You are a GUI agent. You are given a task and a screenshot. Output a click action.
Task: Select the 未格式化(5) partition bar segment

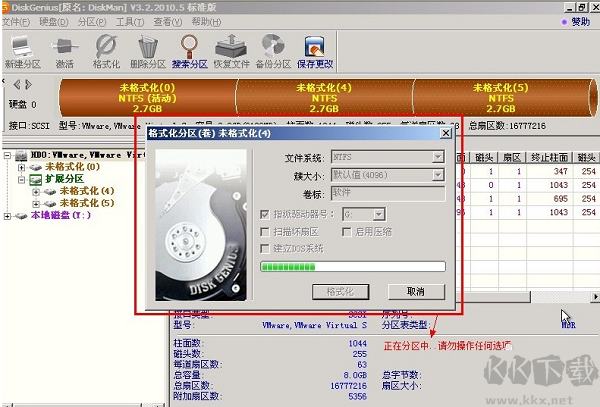(x=501, y=98)
